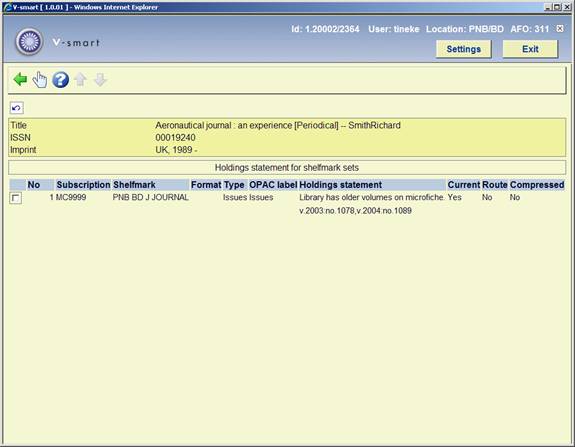Click the OPAC label column header

pyautogui.click(x=273, y=185)
